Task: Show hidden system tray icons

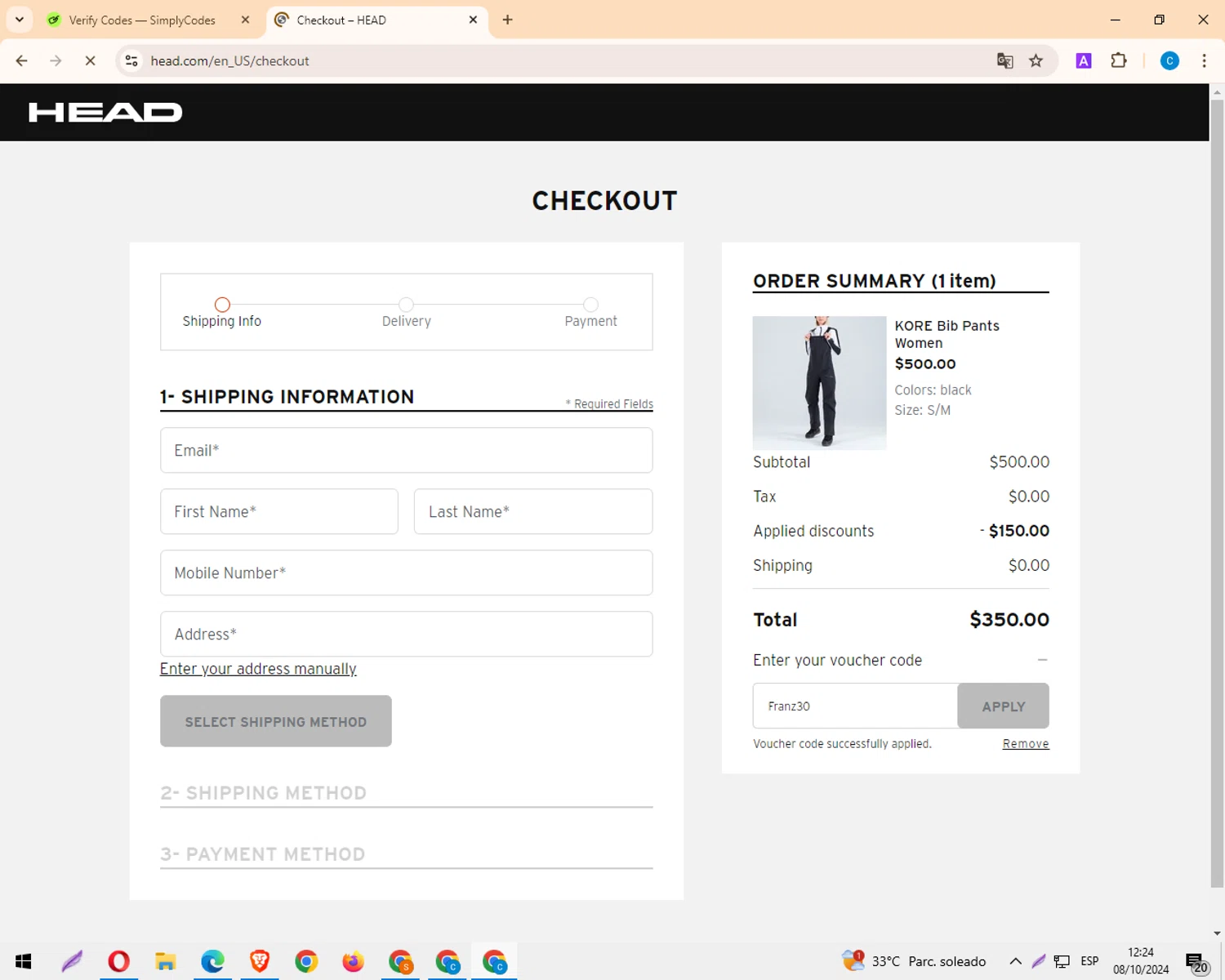Action: click(1015, 961)
